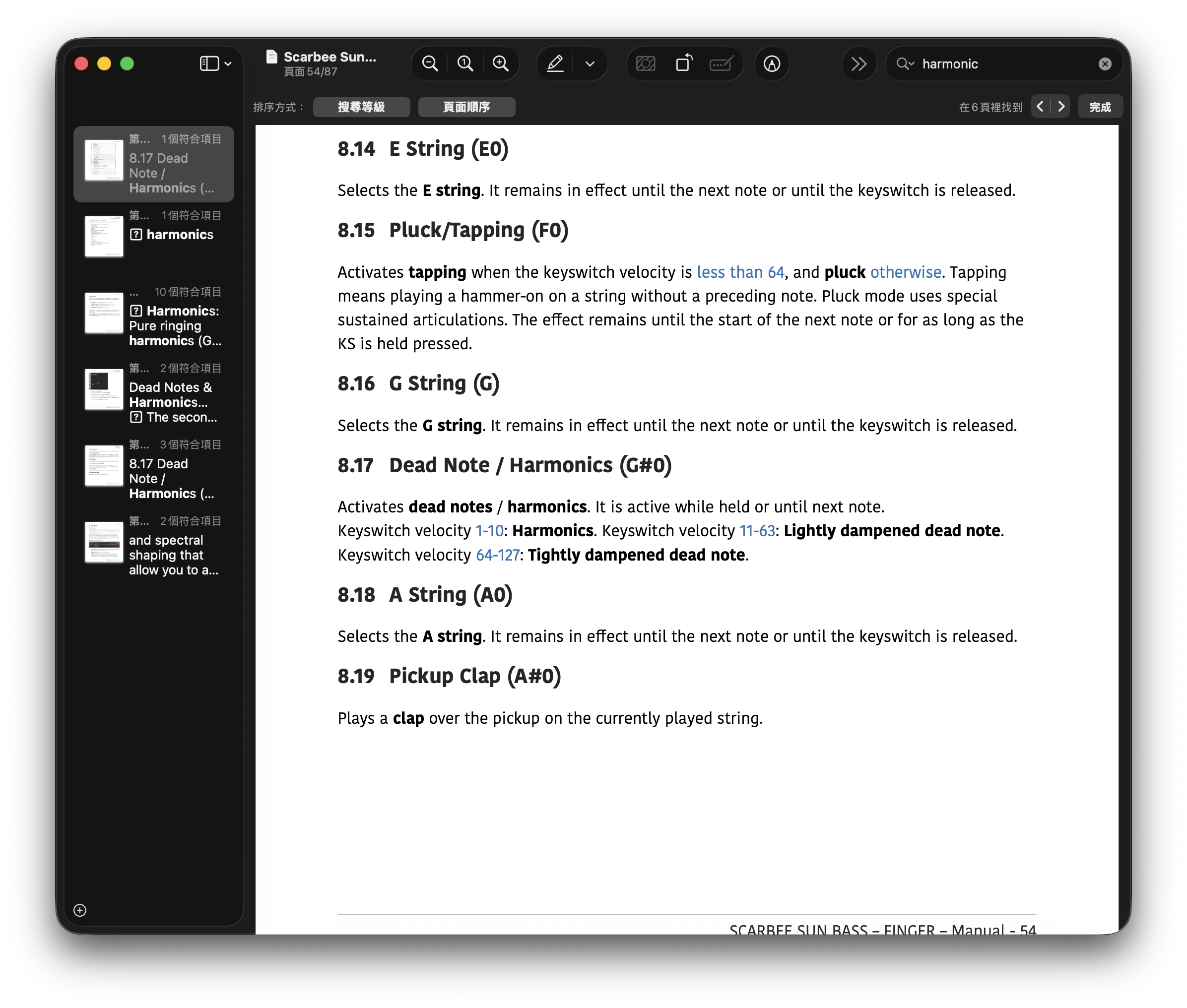Open the sidebar view options chevron
This screenshot has height=1008, width=1187.
(228, 63)
